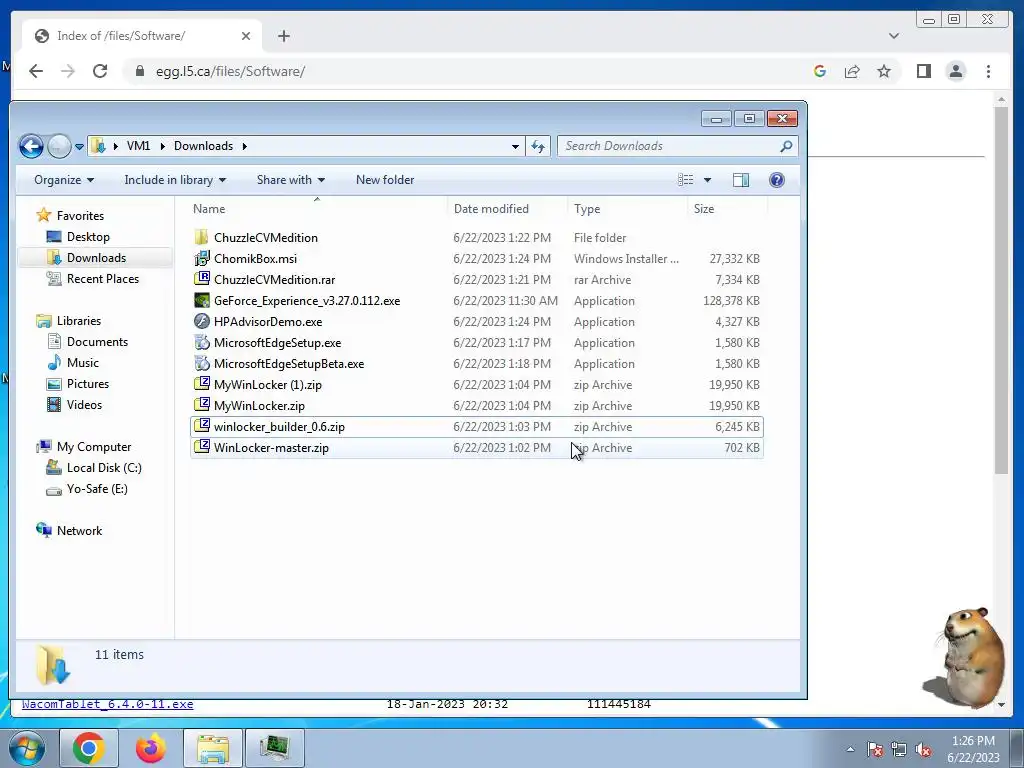Select the GeForce_Experience exe icon
The width and height of the screenshot is (1024, 768).
point(202,300)
